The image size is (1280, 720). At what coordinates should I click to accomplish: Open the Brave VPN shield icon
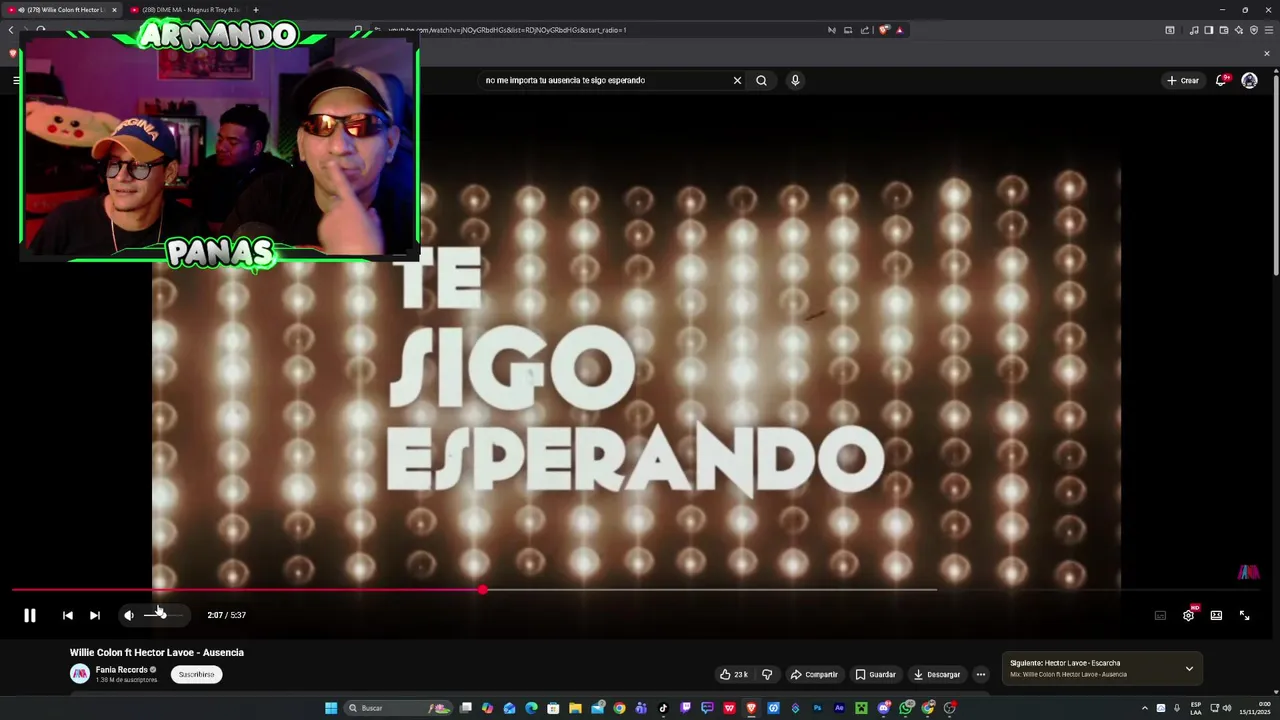coord(1254,30)
